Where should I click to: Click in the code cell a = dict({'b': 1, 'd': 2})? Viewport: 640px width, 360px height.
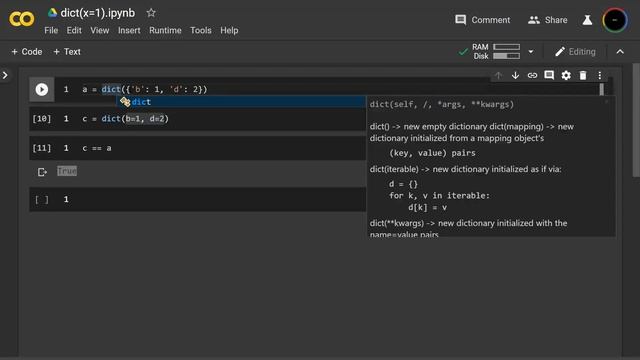click(145, 89)
